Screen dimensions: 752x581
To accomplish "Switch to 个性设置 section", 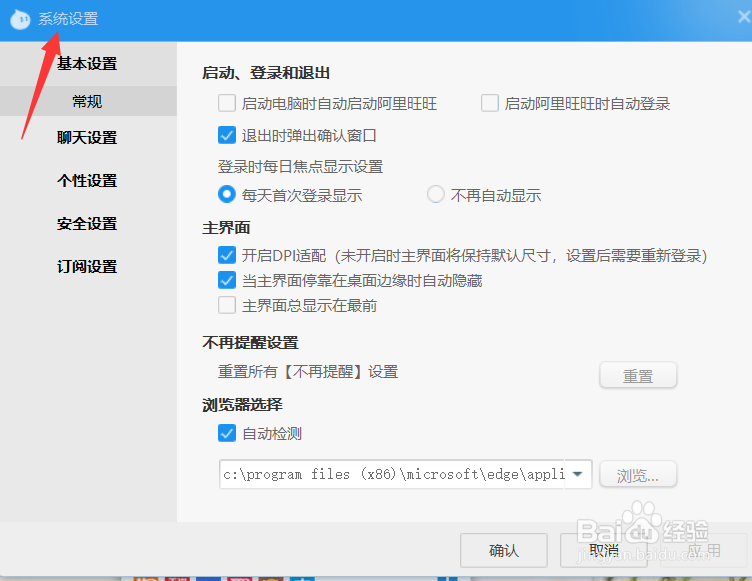I will coord(87,180).
